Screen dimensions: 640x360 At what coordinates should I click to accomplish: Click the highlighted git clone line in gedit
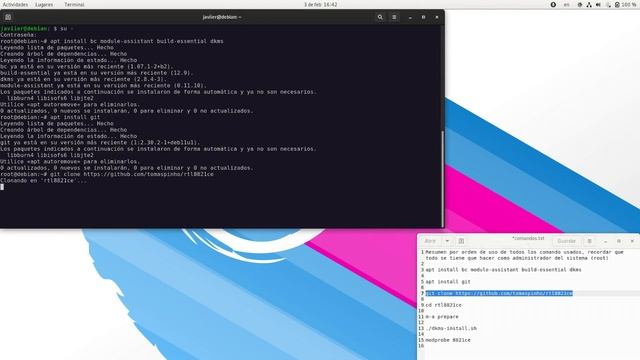499,293
